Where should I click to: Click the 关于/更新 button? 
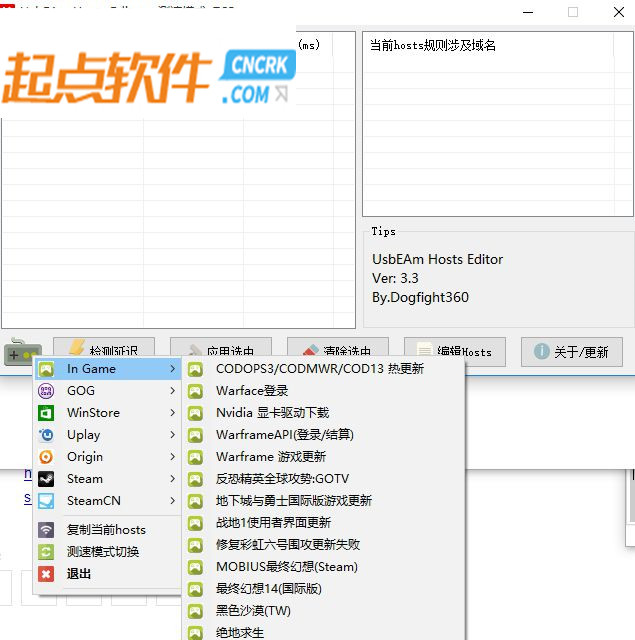572,351
